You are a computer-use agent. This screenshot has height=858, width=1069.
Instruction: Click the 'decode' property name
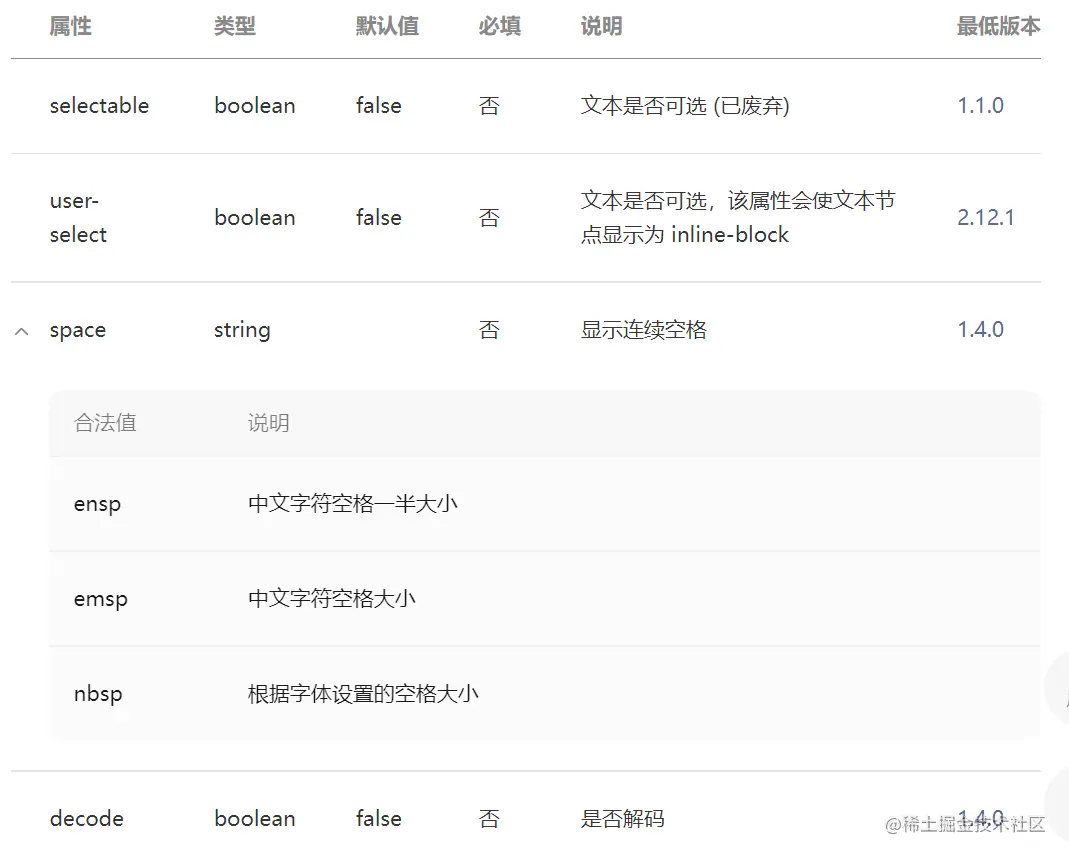click(87, 818)
